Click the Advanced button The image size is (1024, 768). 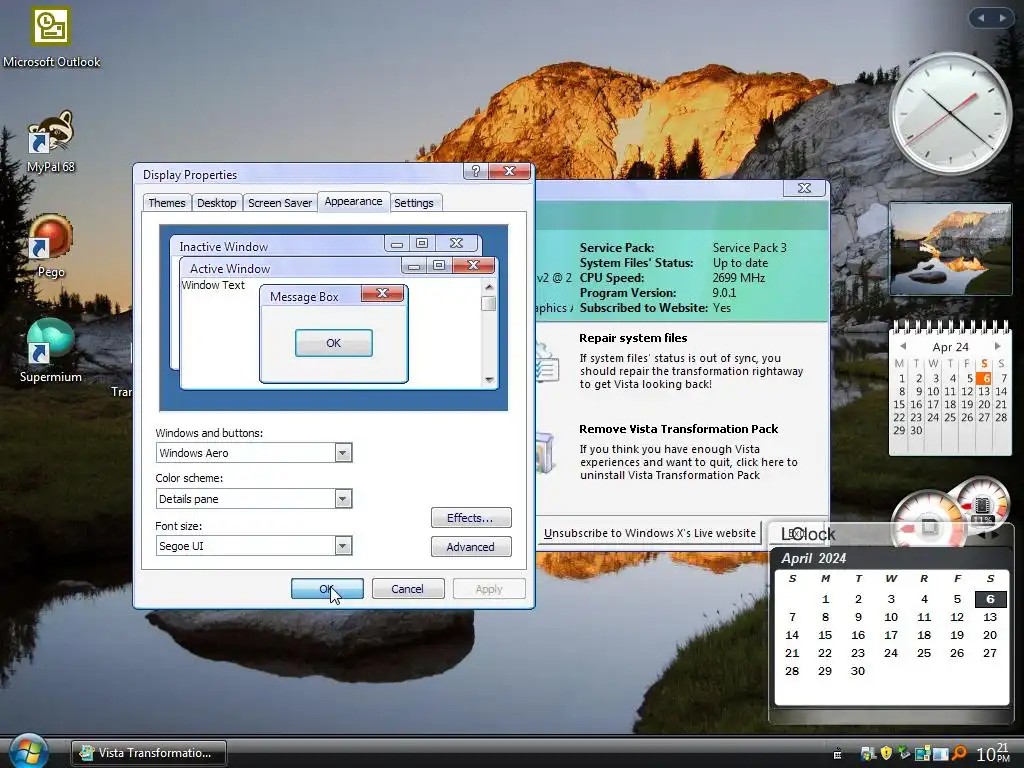[471, 547]
